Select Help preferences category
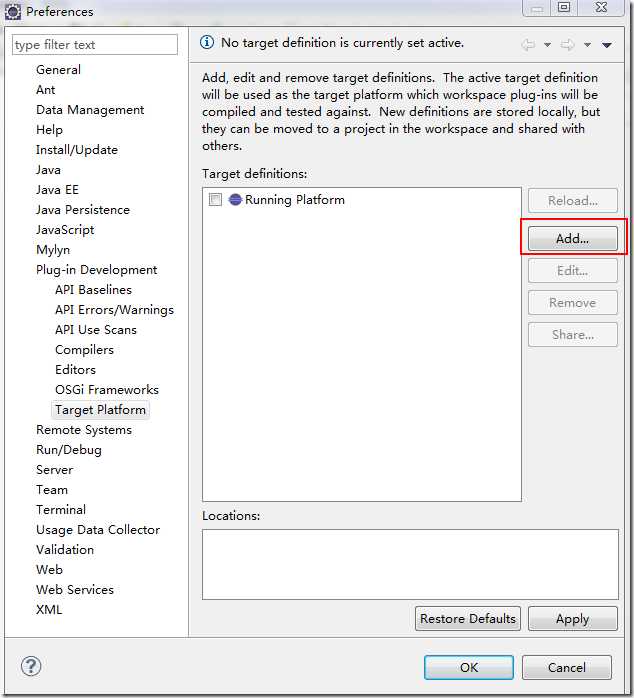This screenshot has height=698, width=634. pyautogui.click(x=49, y=130)
